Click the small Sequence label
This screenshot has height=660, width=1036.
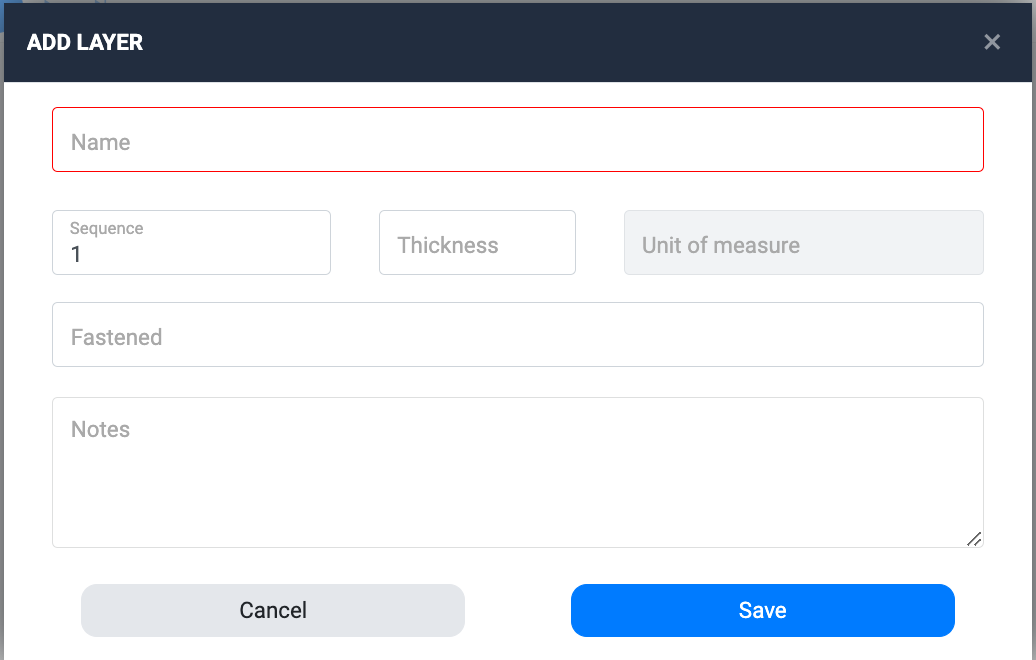tap(107, 229)
